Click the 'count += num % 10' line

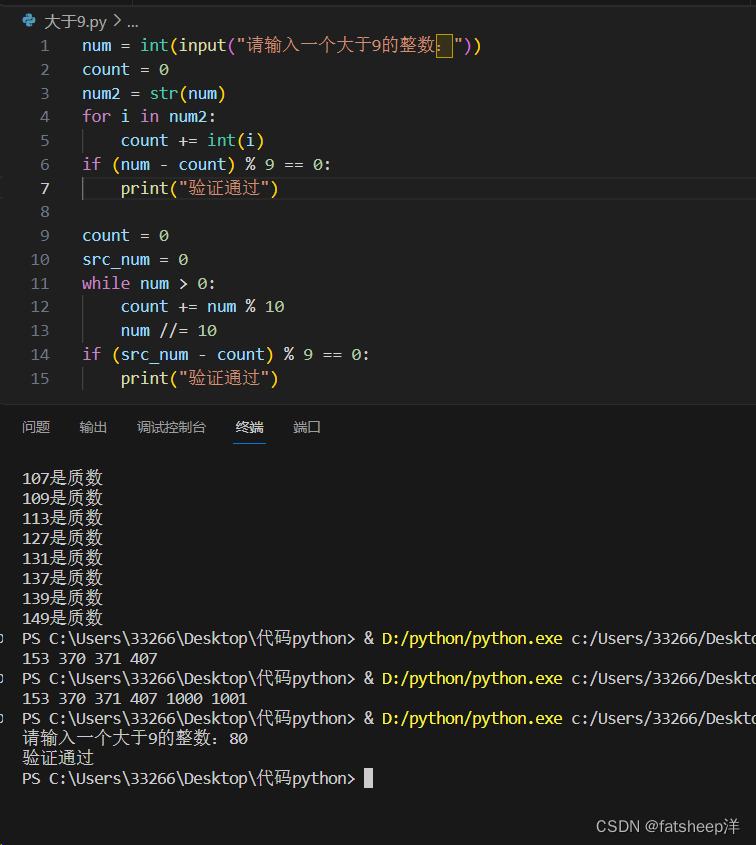coord(202,307)
